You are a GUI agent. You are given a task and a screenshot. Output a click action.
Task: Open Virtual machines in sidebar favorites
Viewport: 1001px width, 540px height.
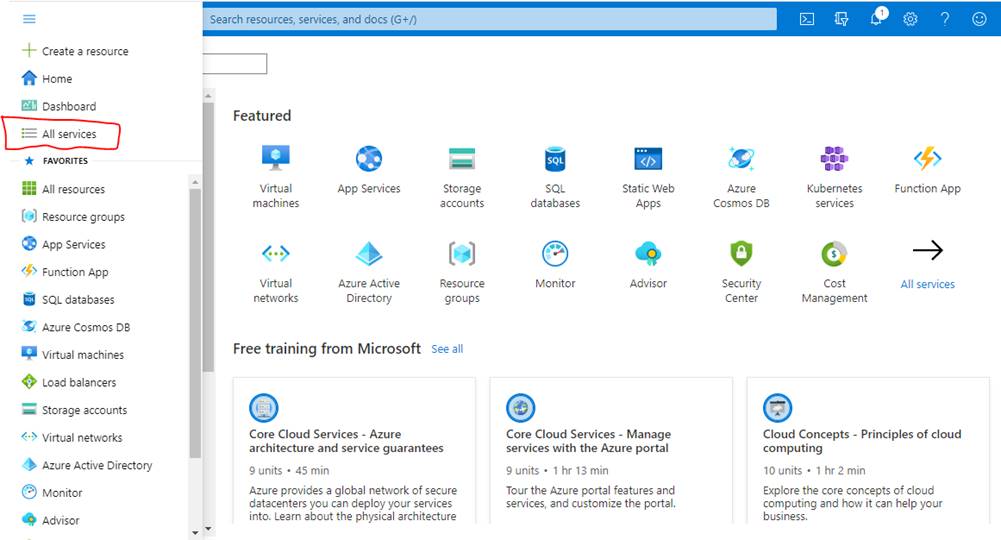tap(73, 354)
